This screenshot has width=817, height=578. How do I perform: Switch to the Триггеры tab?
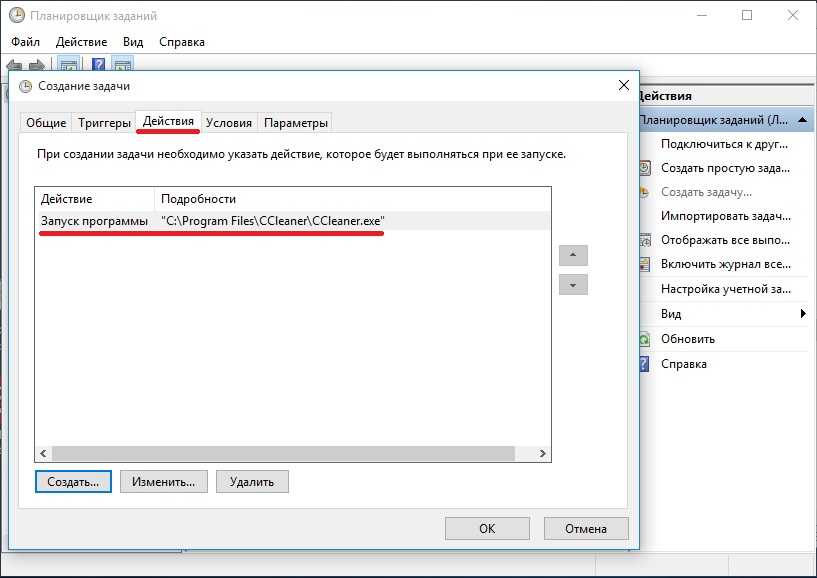104,123
